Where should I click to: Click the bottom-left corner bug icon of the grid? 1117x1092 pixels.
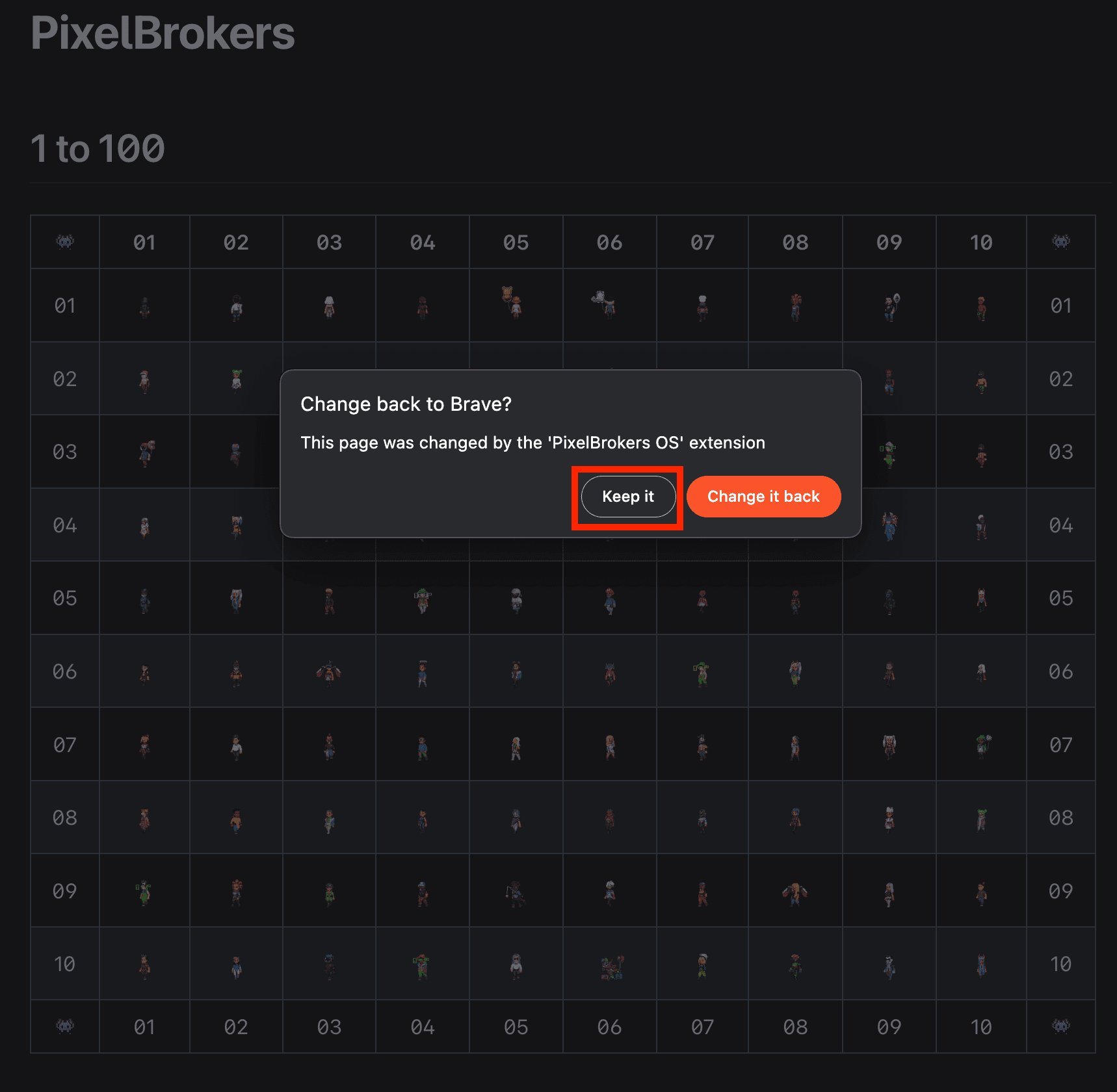pyautogui.click(x=65, y=1026)
